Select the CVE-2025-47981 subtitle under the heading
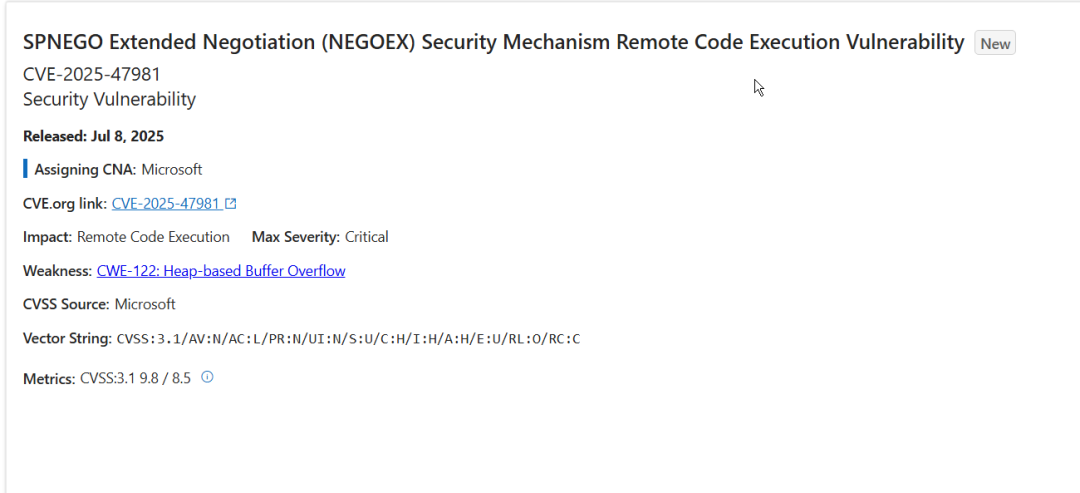The width and height of the screenshot is (1080, 493). click(92, 74)
